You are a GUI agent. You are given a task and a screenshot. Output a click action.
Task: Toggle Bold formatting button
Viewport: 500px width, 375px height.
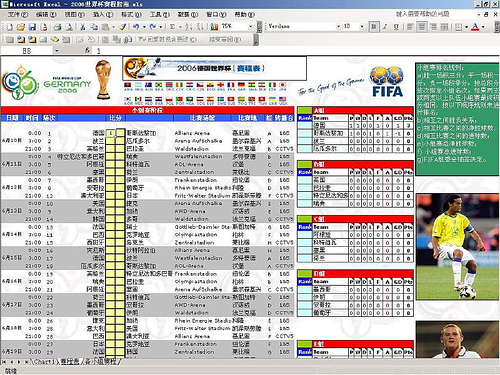[374, 27]
